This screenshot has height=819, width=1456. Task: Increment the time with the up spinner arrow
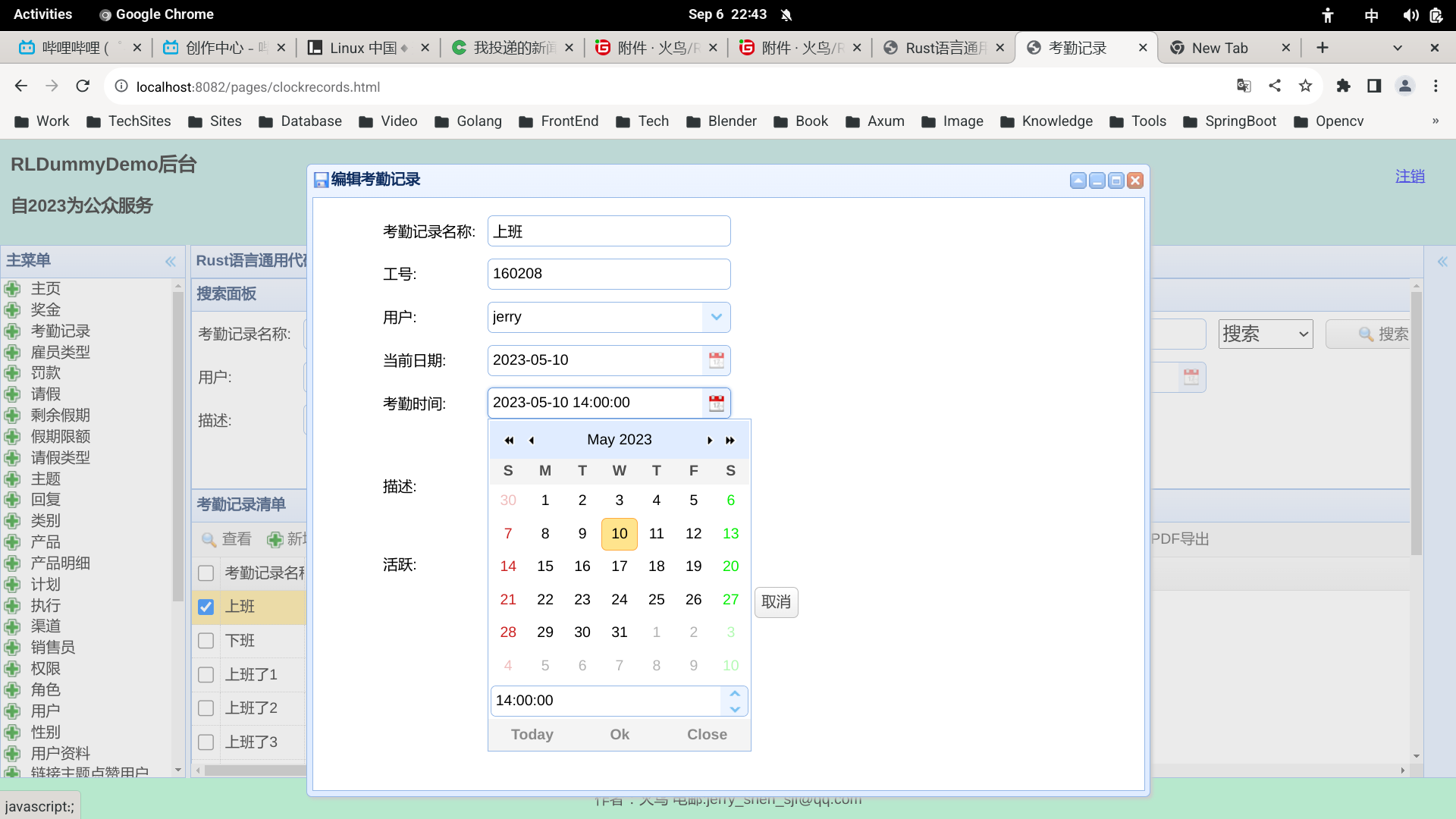click(734, 692)
